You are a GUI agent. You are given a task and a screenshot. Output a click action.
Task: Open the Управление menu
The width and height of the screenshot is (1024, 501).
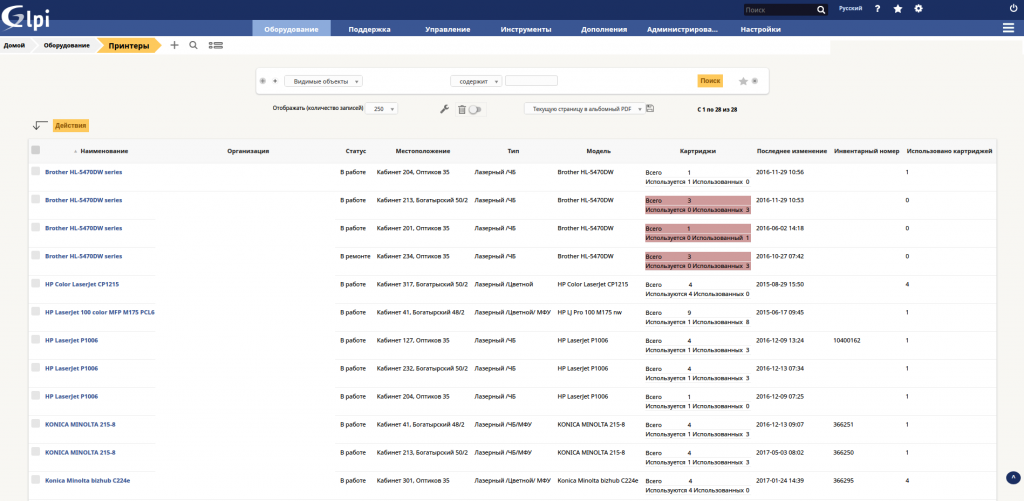(448, 29)
